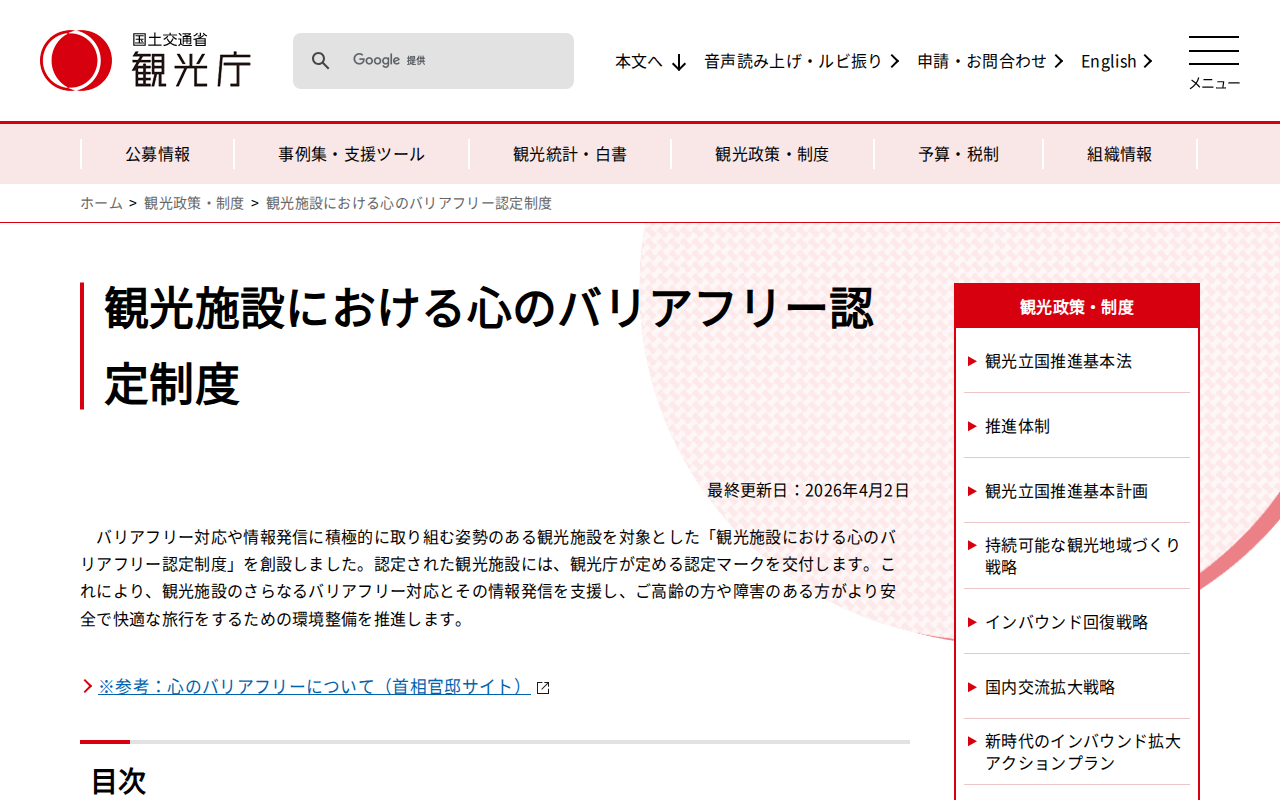Click the chevron next to English

tap(1148, 61)
